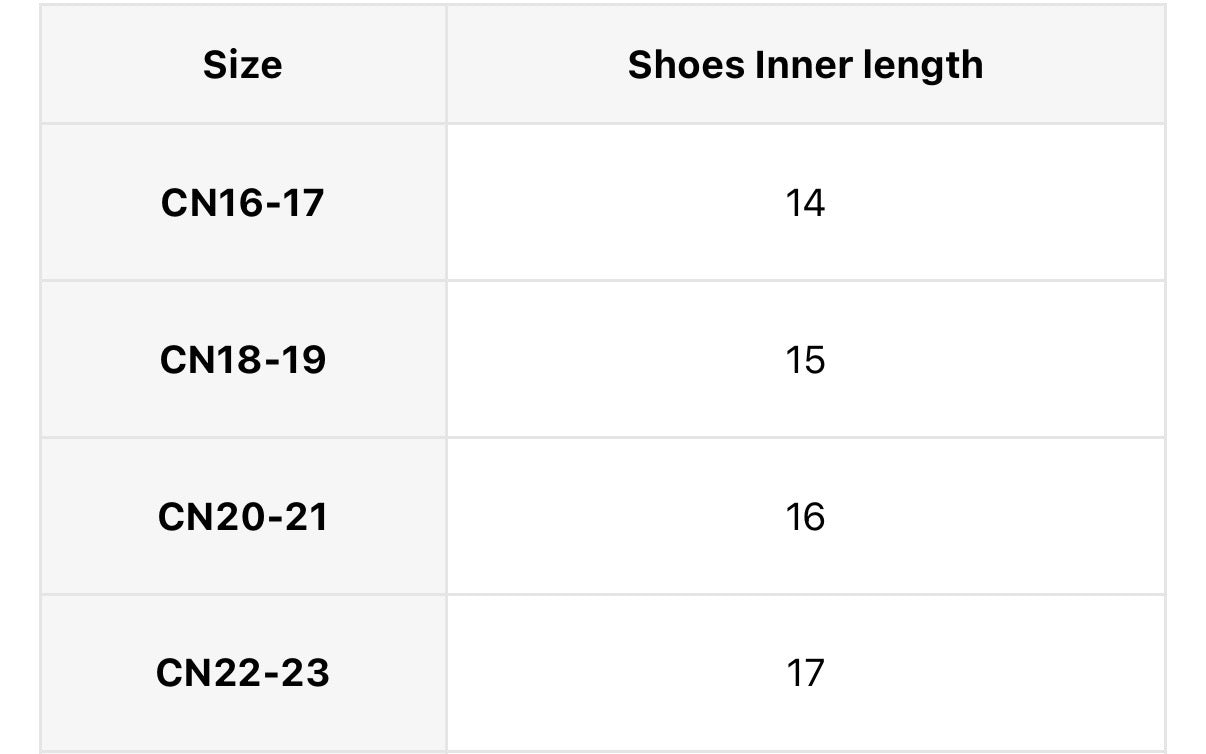Screen dimensions: 1206x754
Task: Select the CN16-17 size cell
Action: pos(243,203)
